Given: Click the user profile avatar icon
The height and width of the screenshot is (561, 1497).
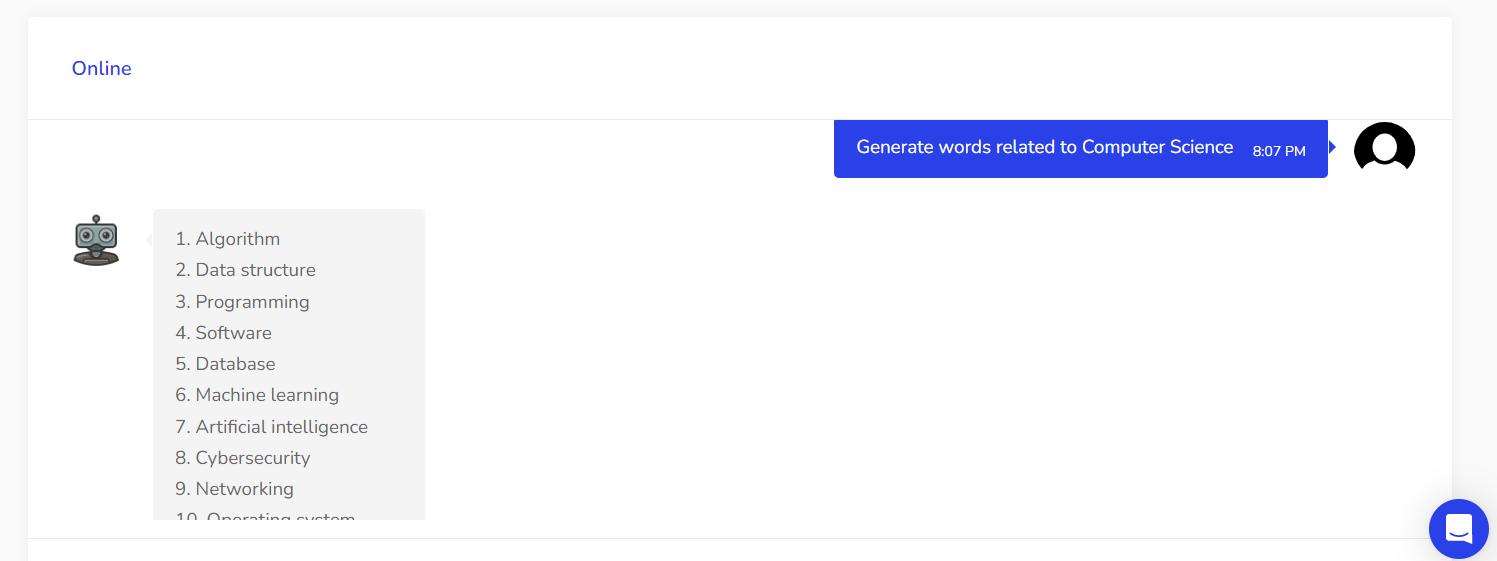Looking at the screenshot, I should pos(1384,146).
